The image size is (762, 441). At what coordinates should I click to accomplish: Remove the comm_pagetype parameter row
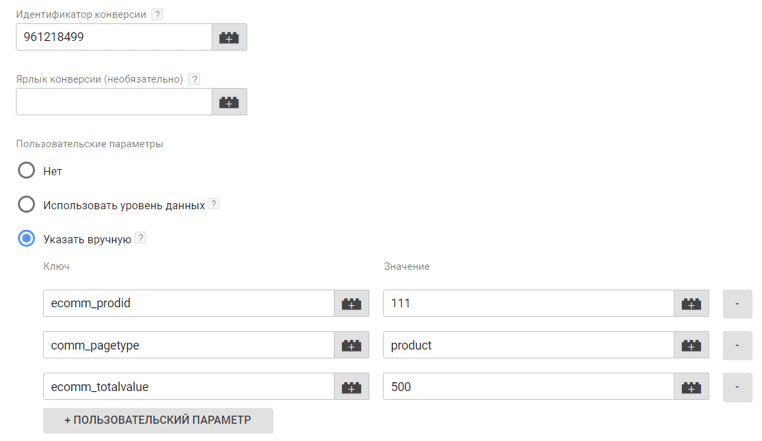[737, 345]
